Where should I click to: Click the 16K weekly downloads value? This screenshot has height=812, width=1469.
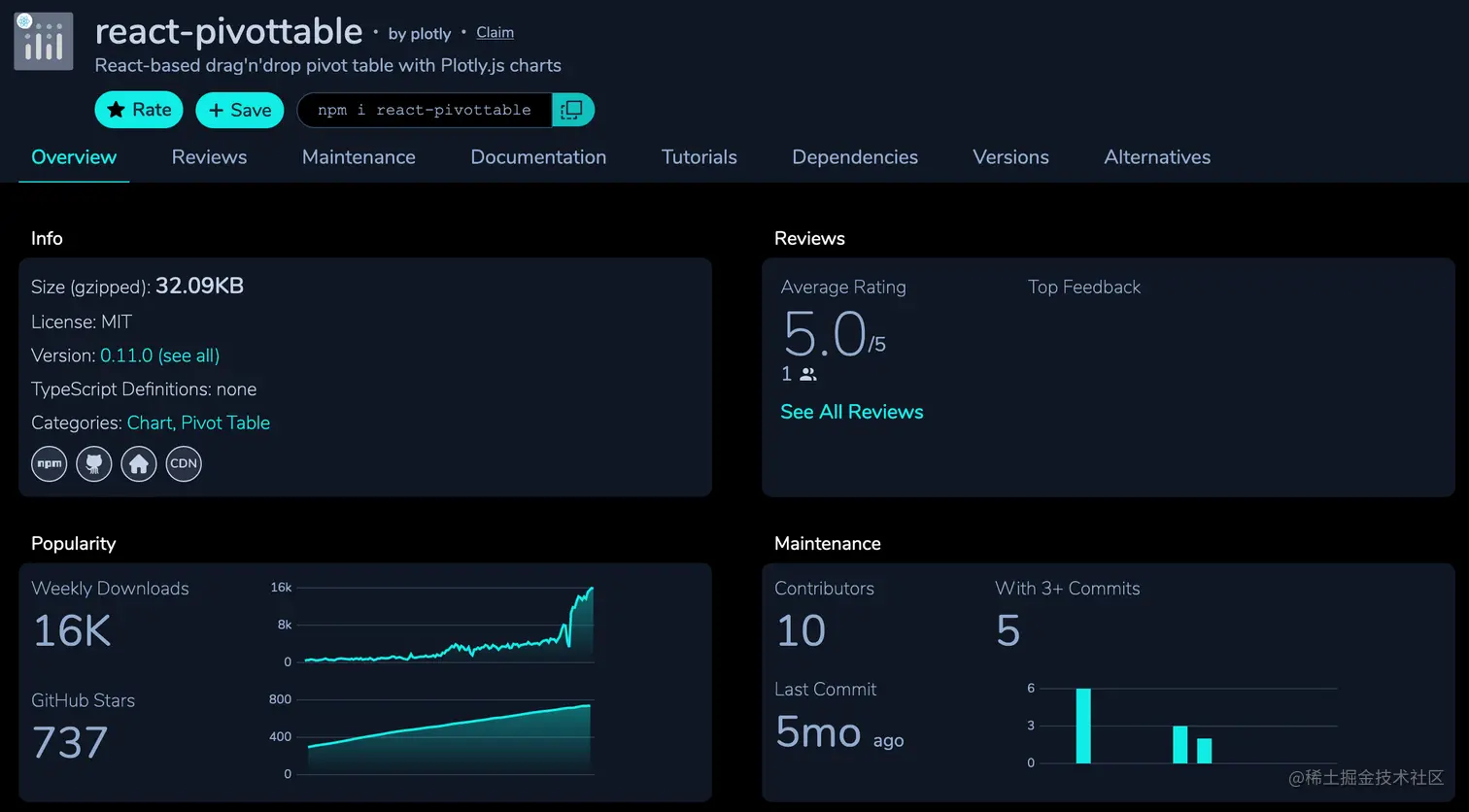coord(72,631)
